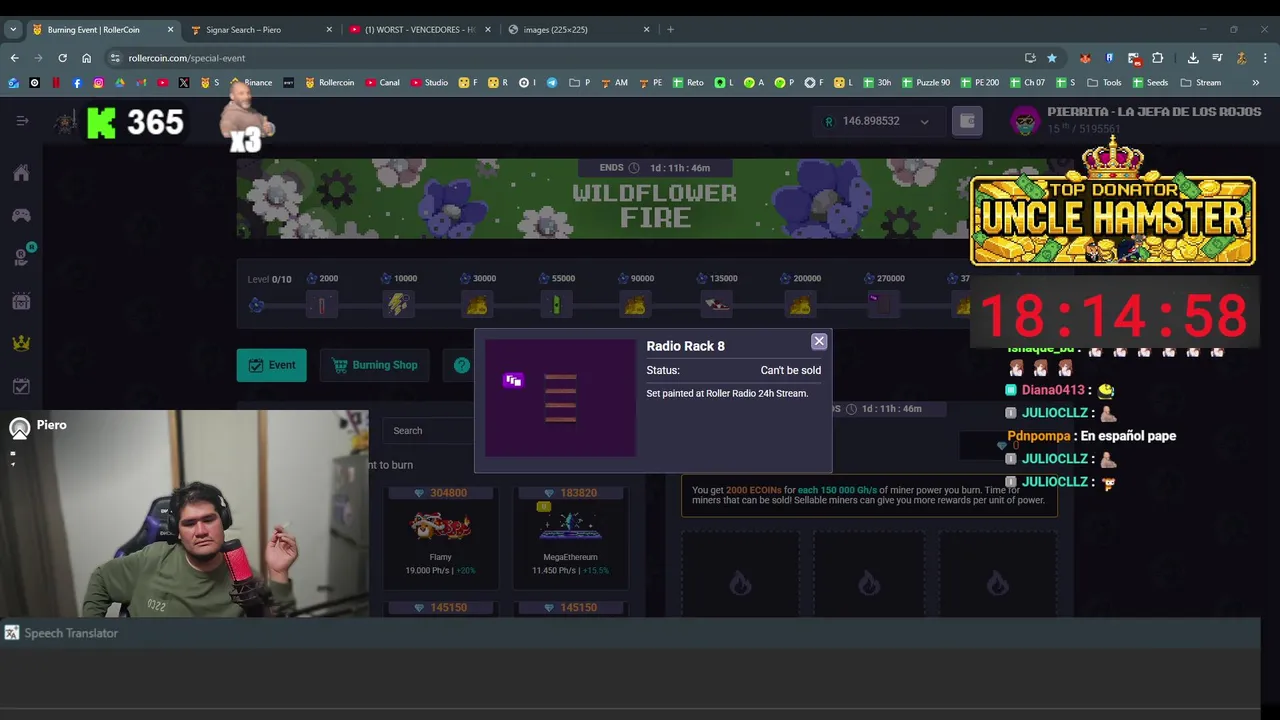Open the Tools bookmark folder
This screenshot has width=1280, height=720.
tap(1104, 82)
